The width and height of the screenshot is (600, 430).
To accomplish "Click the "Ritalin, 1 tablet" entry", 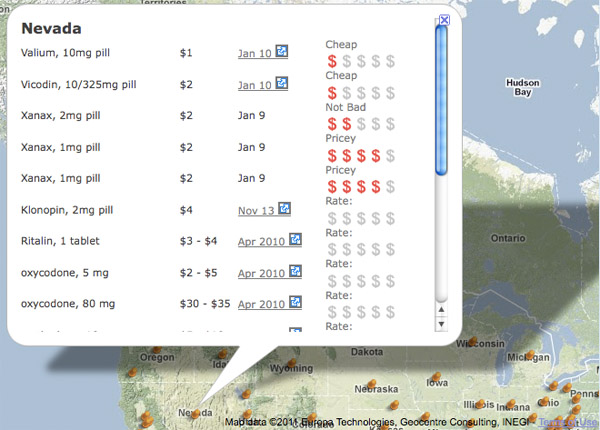I will (x=60, y=241).
